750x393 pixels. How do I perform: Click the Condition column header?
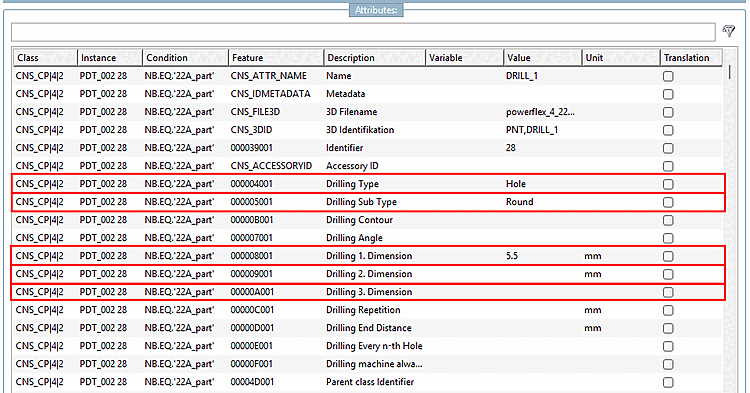click(185, 57)
